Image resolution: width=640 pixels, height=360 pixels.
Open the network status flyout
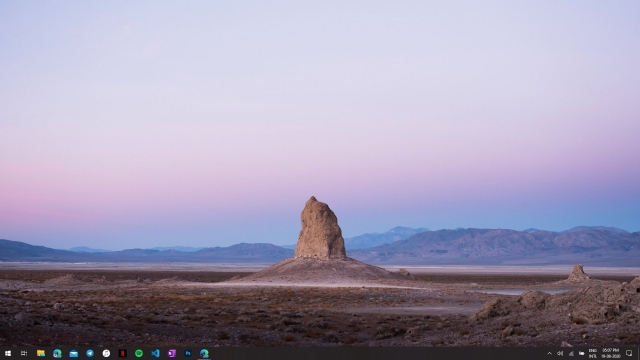coord(571,353)
